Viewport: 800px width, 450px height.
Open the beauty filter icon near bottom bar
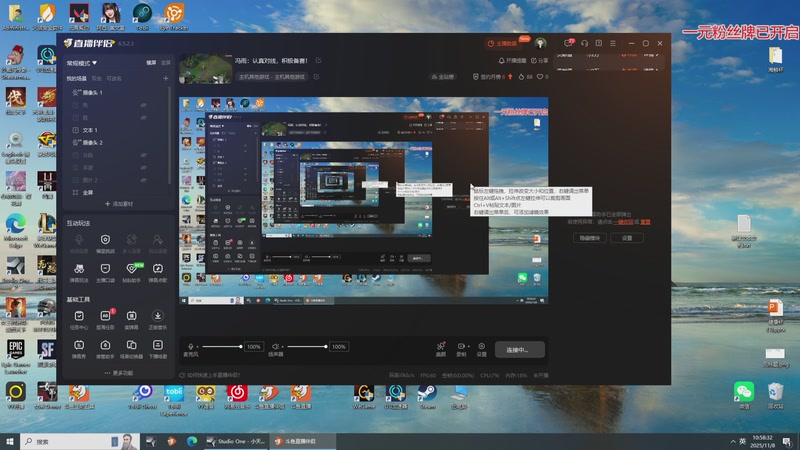pos(441,346)
